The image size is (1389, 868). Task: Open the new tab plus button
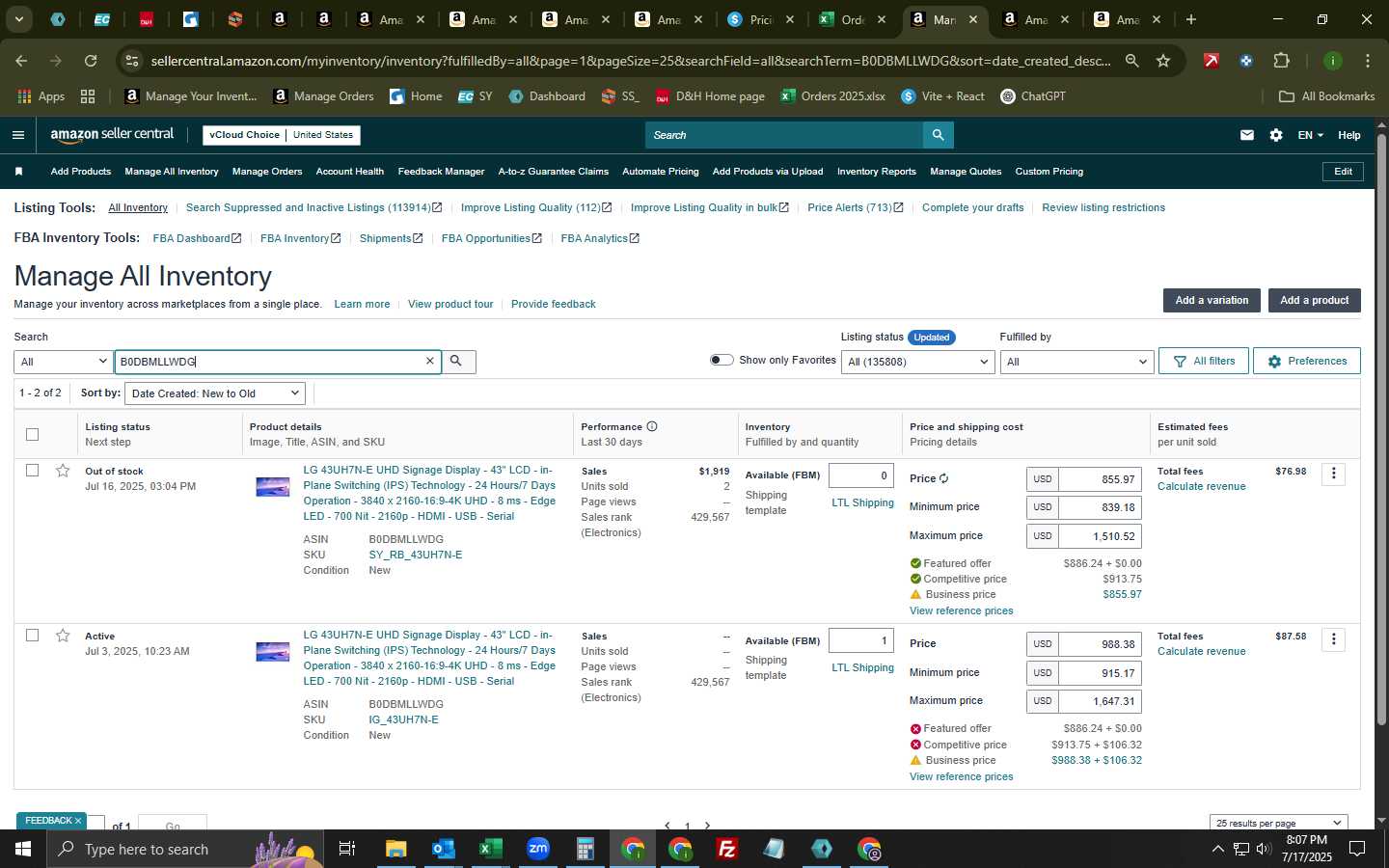coord(1191,19)
